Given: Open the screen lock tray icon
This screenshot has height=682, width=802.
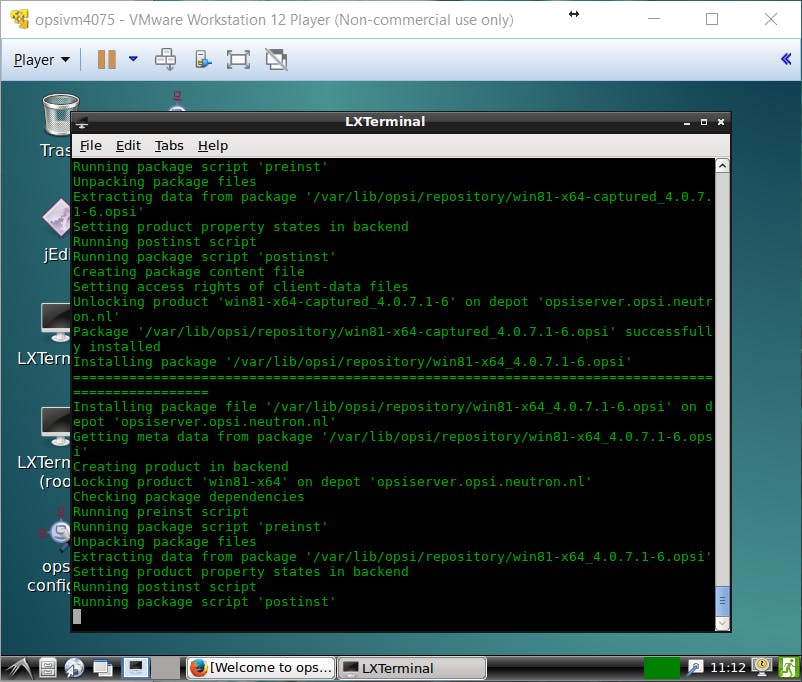Looking at the screenshot, I should click(762, 666).
